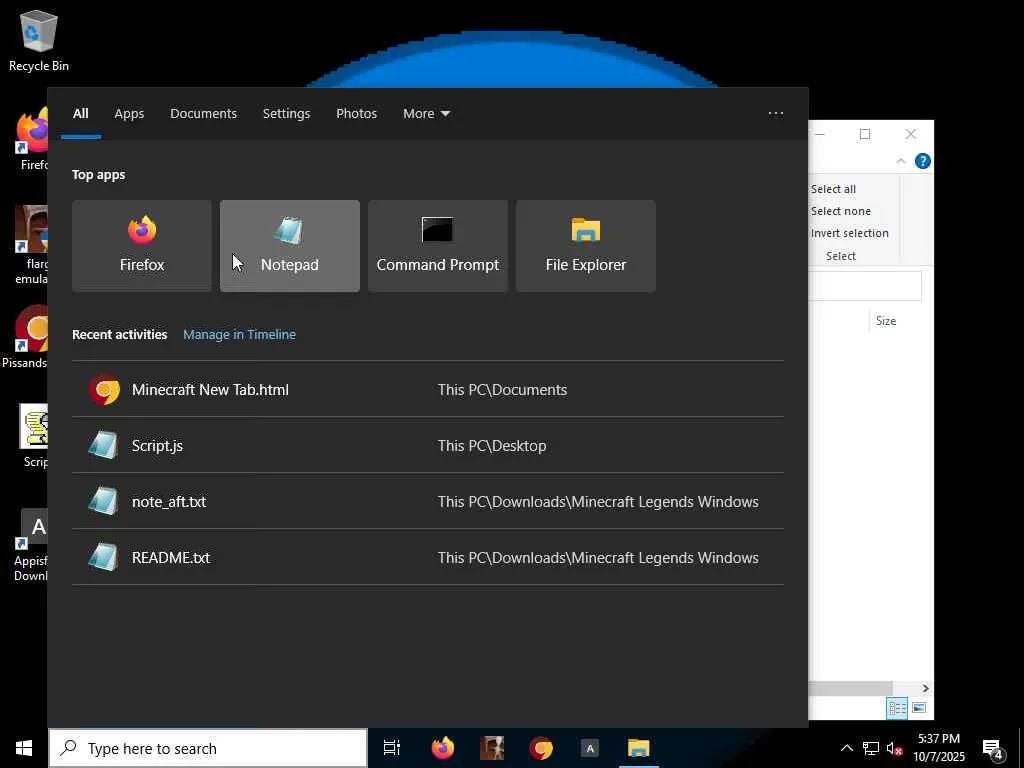
Task: Switch to the Apps search tab
Action: [x=129, y=114]
